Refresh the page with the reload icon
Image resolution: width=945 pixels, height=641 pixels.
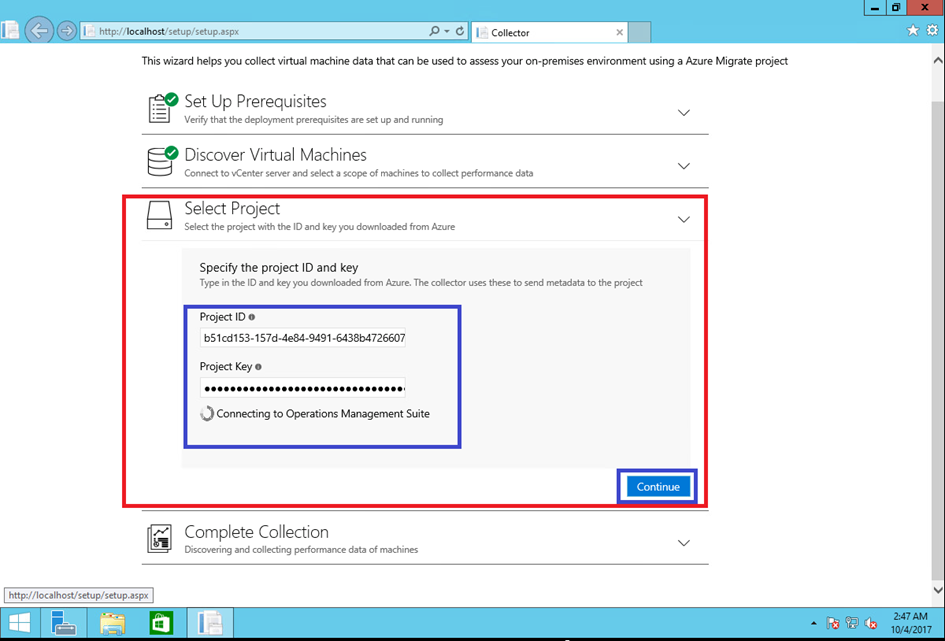[x=460, y=31]
